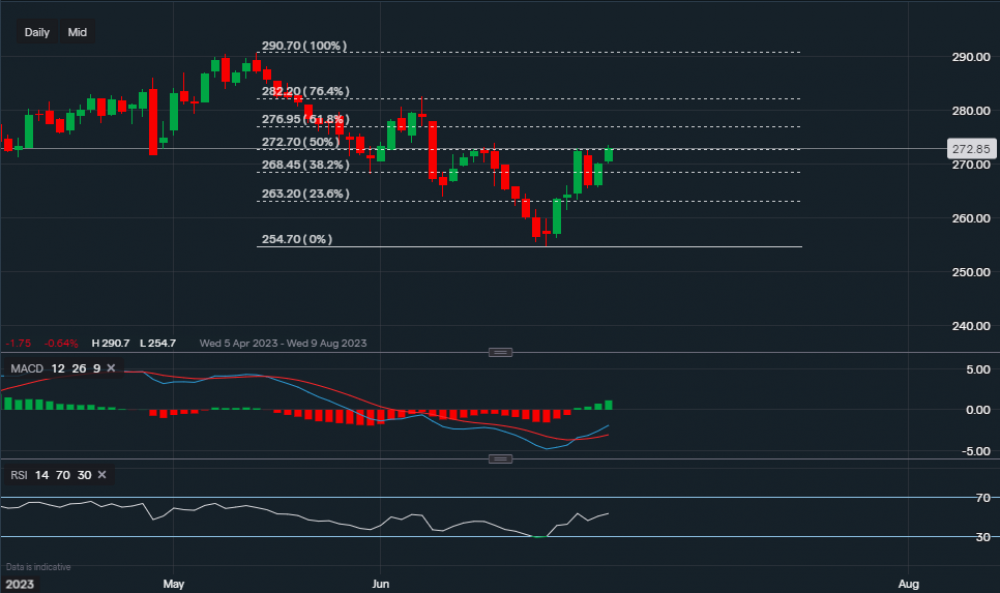Click the 280.00 price axis label
The width and height of the screenshot is (1000, 593).
968,111
